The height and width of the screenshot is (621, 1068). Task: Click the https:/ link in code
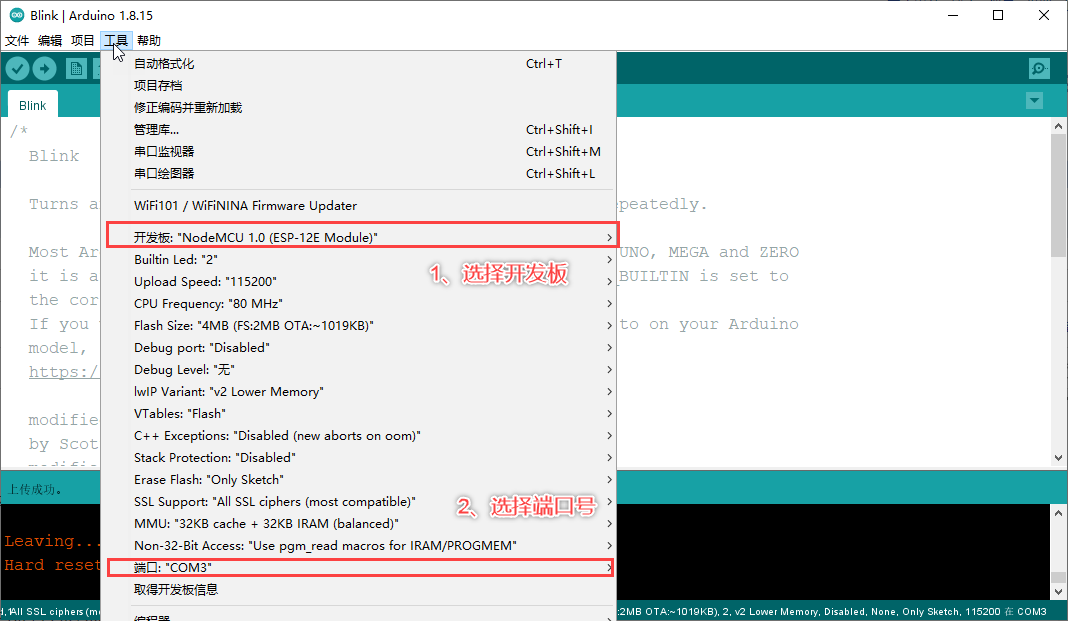tap(63, 372)
